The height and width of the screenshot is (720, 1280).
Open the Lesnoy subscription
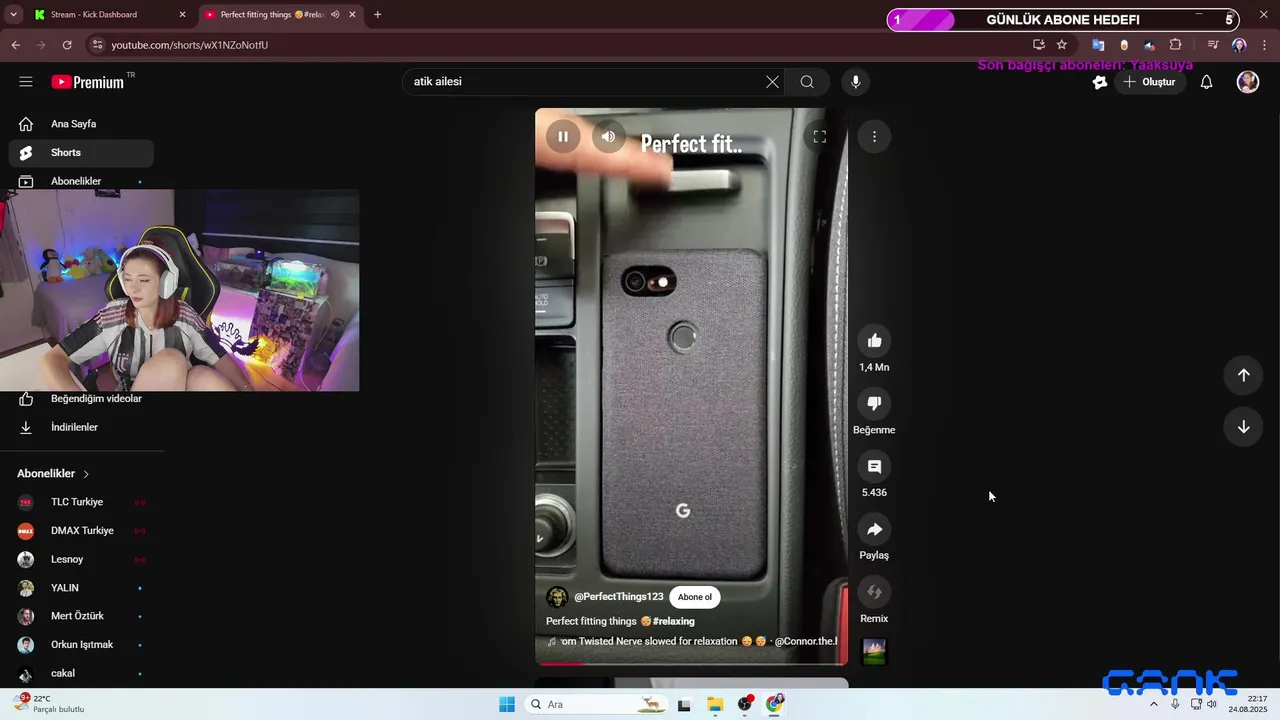point(81,560)
